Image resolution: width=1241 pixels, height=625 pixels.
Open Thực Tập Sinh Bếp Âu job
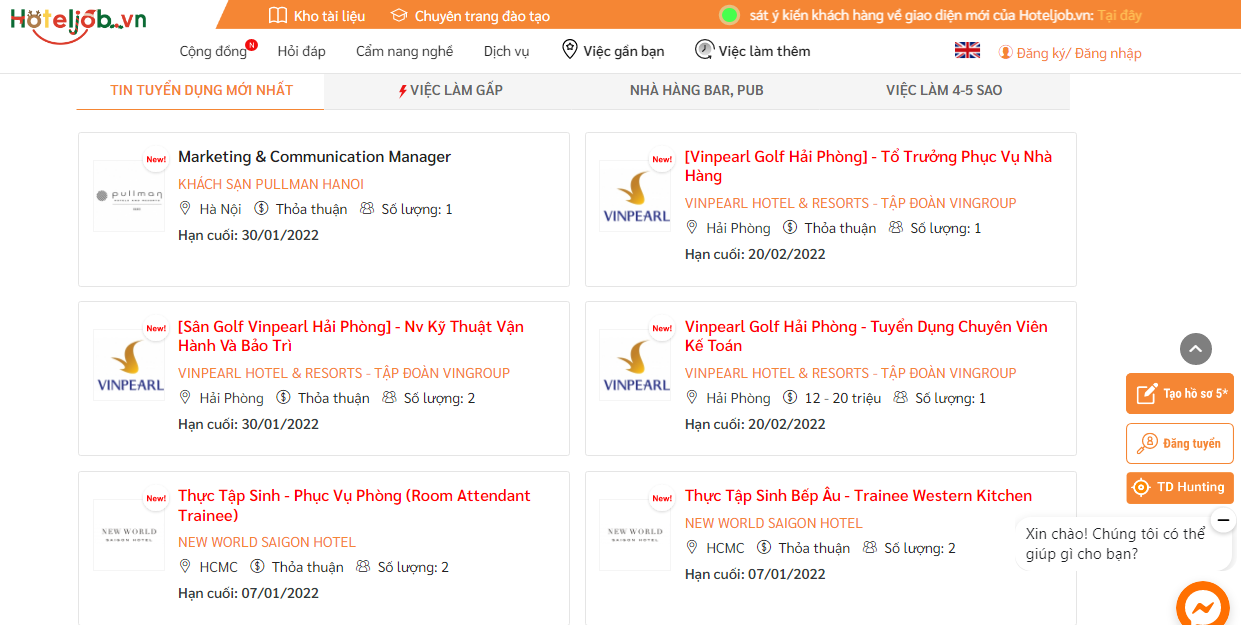click(858, 496)
